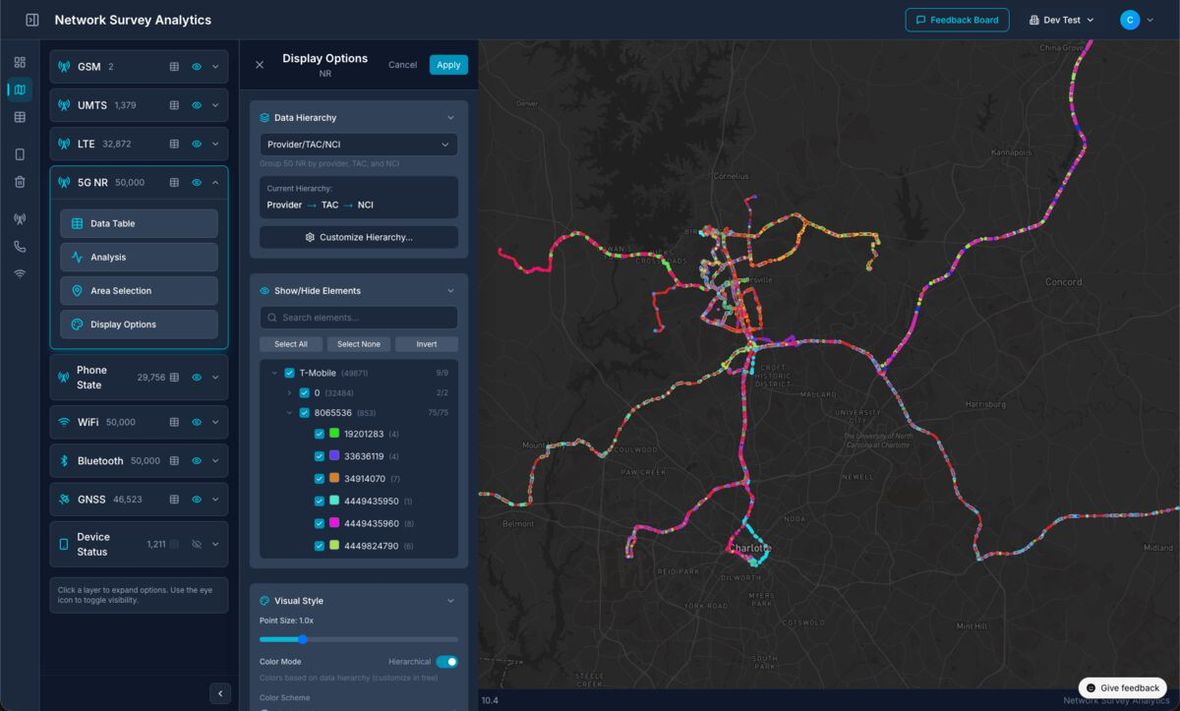Open the table view icon in left rail
Viewport: 1180px width, 711px height.
pos(20,117)
